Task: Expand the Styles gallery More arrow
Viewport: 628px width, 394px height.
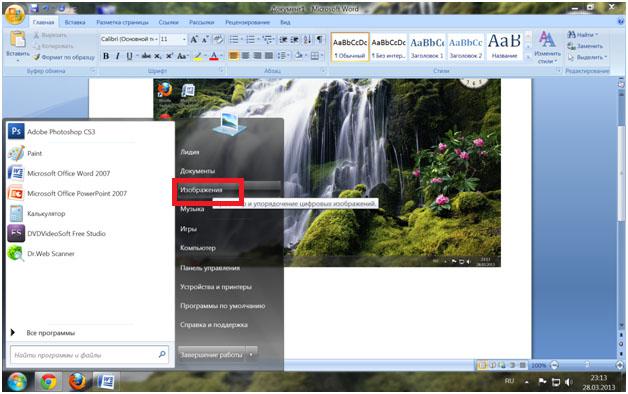Action: click(x=528, y=57)
